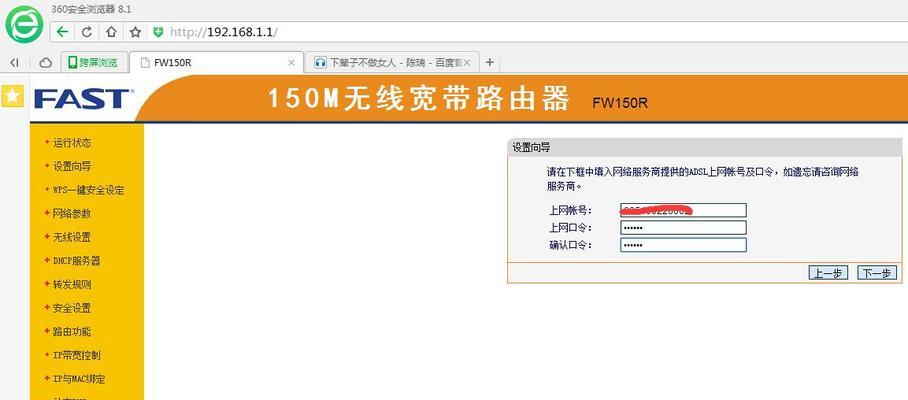This screenshot has width=908, height=400.
Task: Click the 确认口令 password field
Action: pos(683,245)
